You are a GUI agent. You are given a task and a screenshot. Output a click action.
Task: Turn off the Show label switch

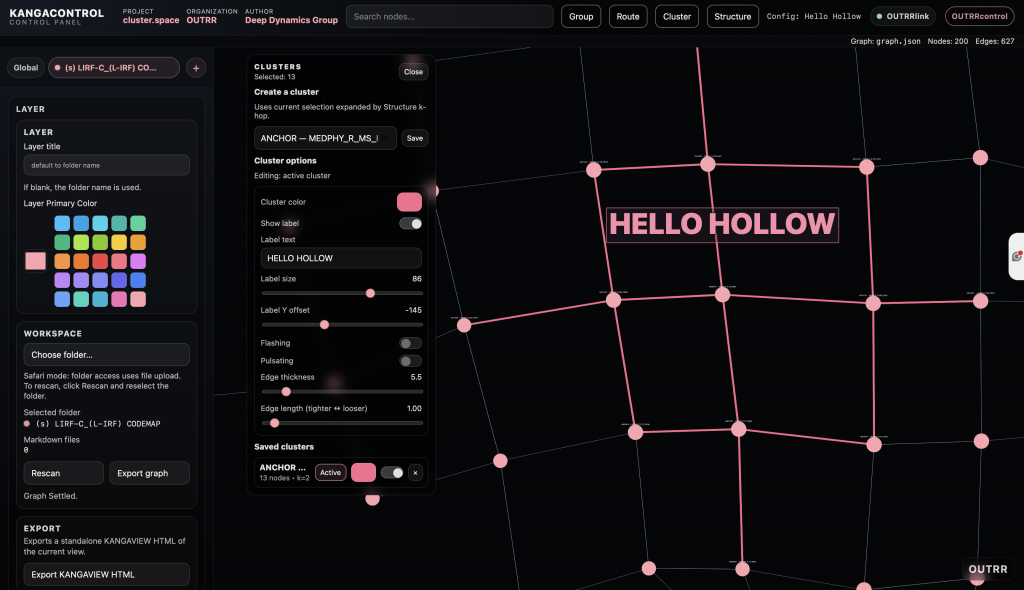click(410, 224)
